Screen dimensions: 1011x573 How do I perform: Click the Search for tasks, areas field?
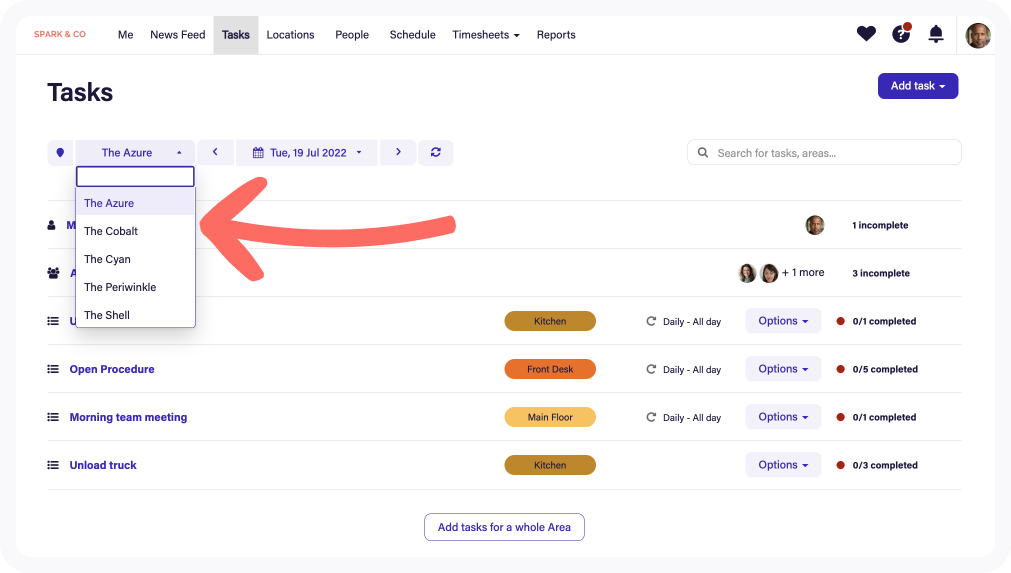pyautogui.click(x=824, y=153)
